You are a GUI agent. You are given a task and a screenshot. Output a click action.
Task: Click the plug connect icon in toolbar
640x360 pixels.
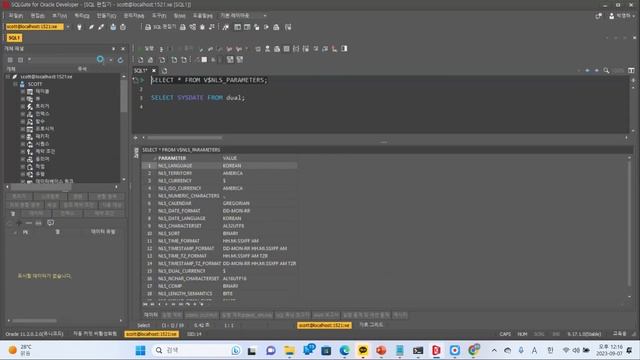click(79, 27)
